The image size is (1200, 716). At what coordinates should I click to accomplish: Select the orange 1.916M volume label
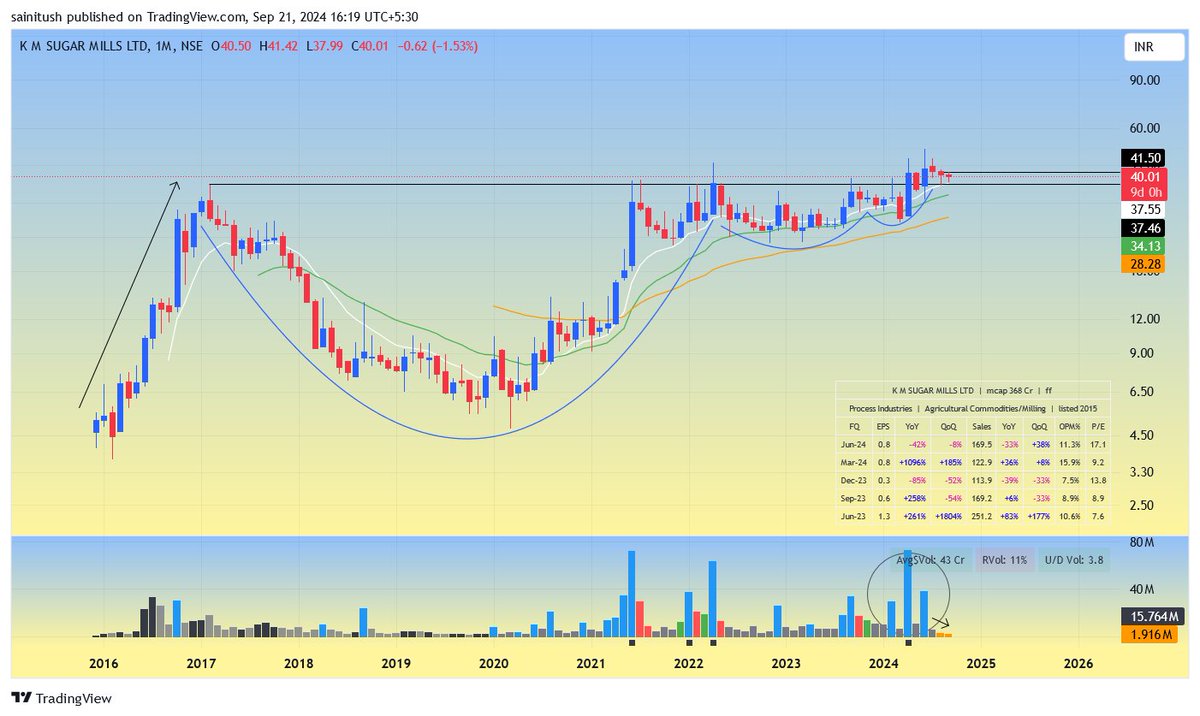pyautogui.click(x=1149, y=634)
